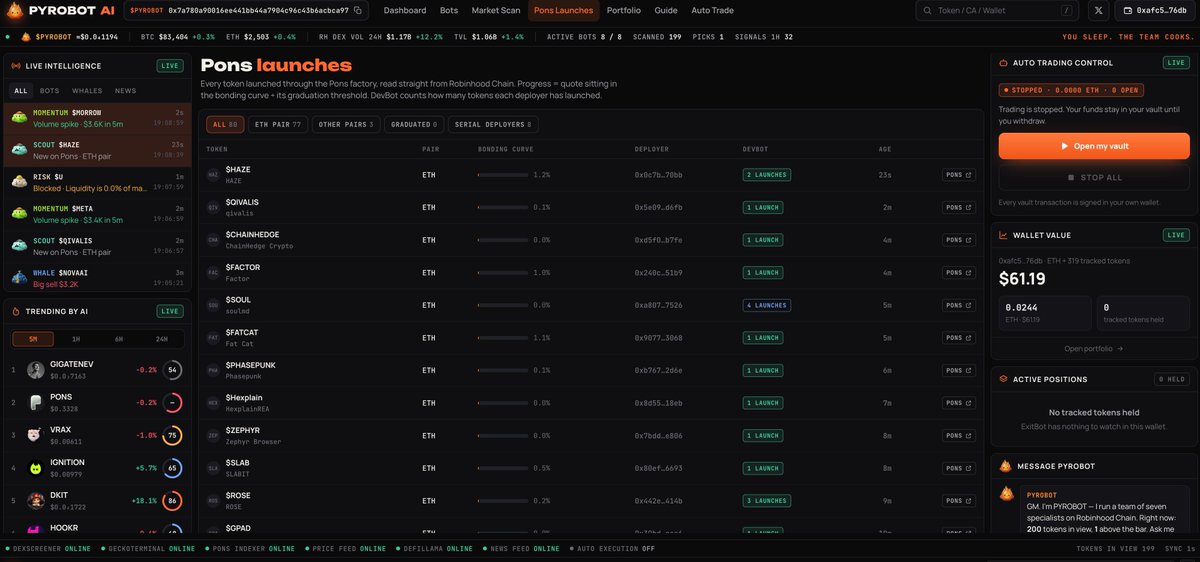The width and height of the screenshot is (1200, 562).
Task: Click the STOP ALL button
Action: click(x=1094, y=177)
